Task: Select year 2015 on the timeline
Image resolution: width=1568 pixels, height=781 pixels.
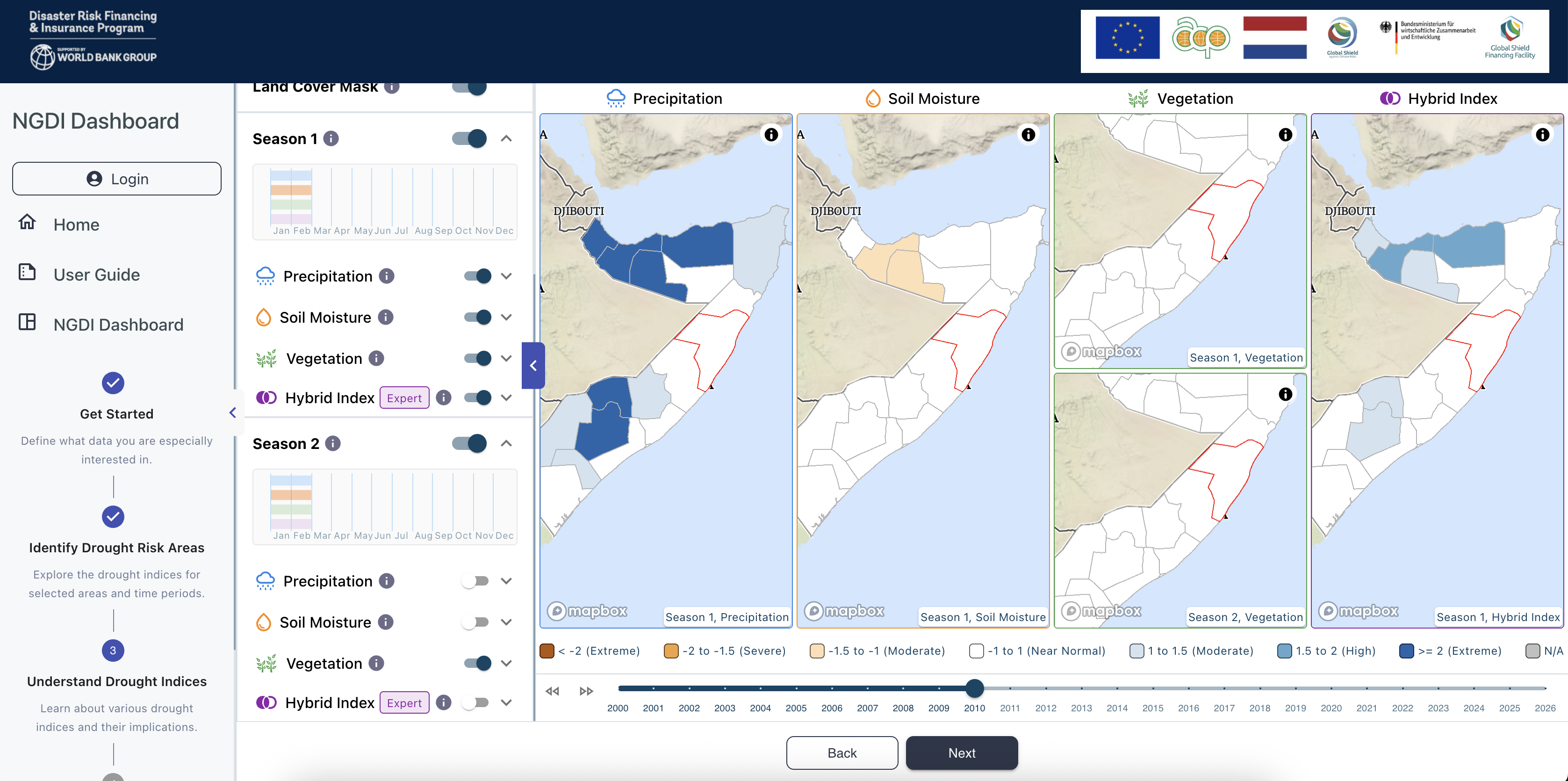Action: point(1153,708)
